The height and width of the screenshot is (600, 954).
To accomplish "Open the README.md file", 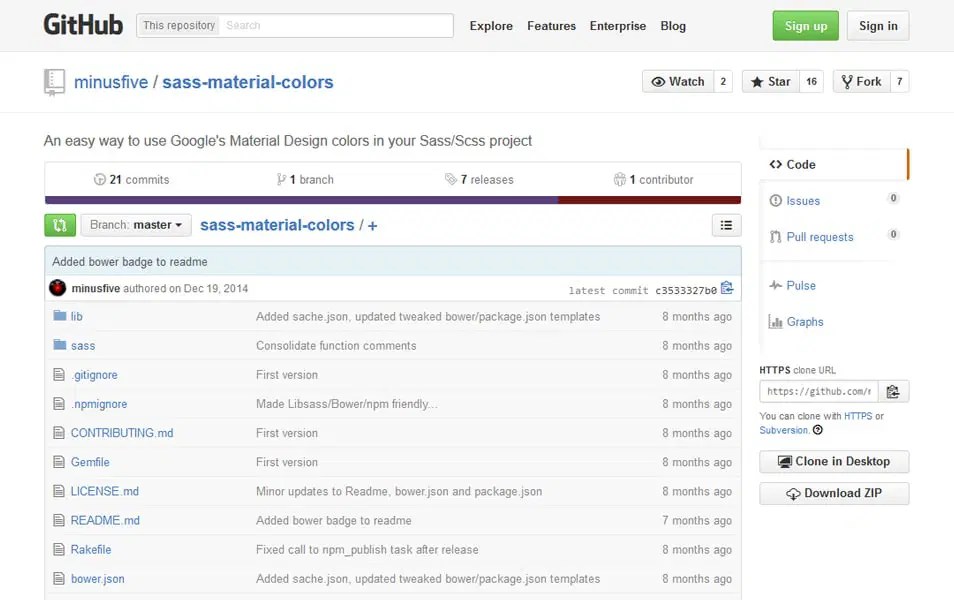I will (106, 520).
